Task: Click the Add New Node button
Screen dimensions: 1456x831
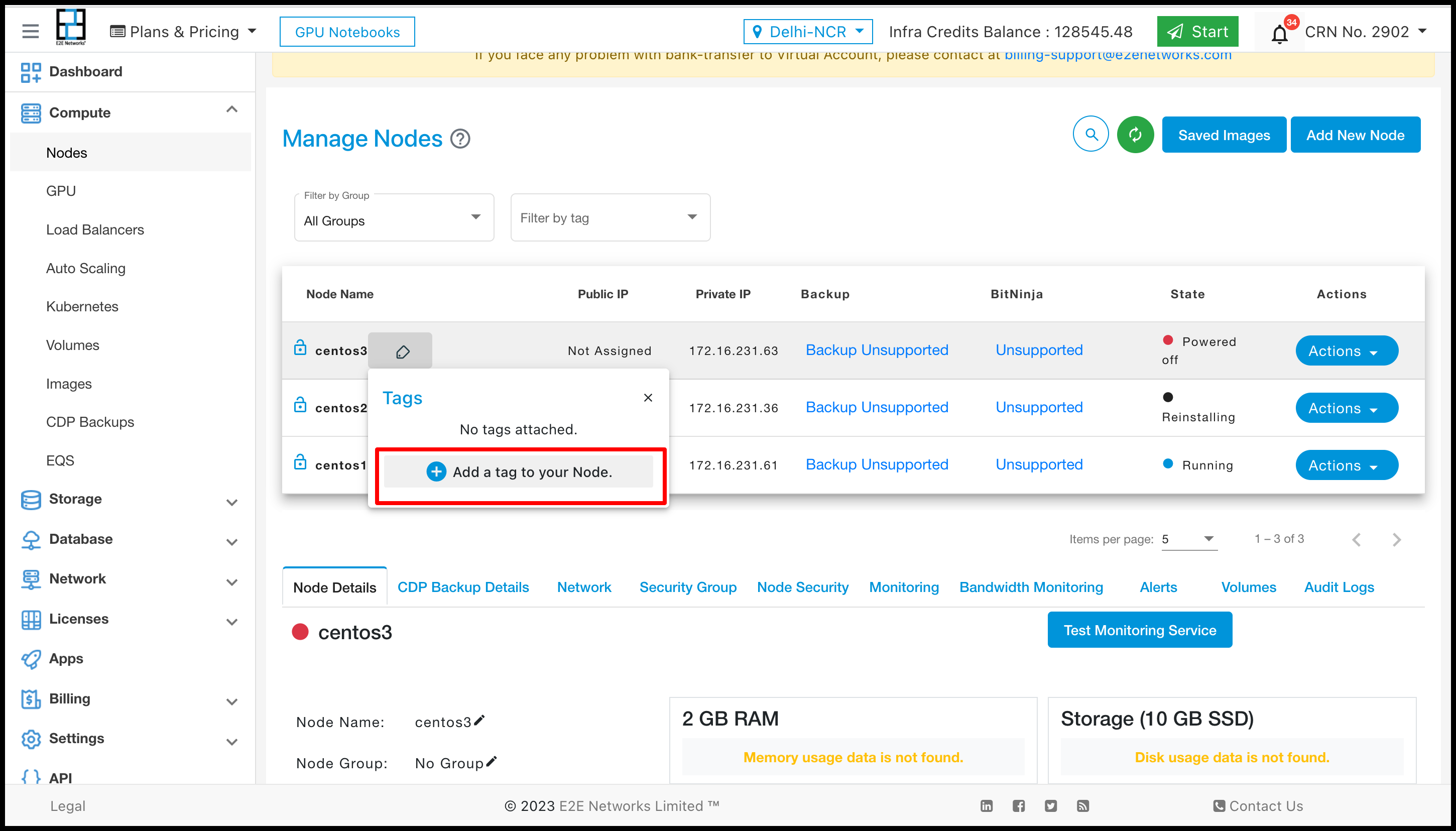Action: pyautogui.click(x=1356, y=135)
